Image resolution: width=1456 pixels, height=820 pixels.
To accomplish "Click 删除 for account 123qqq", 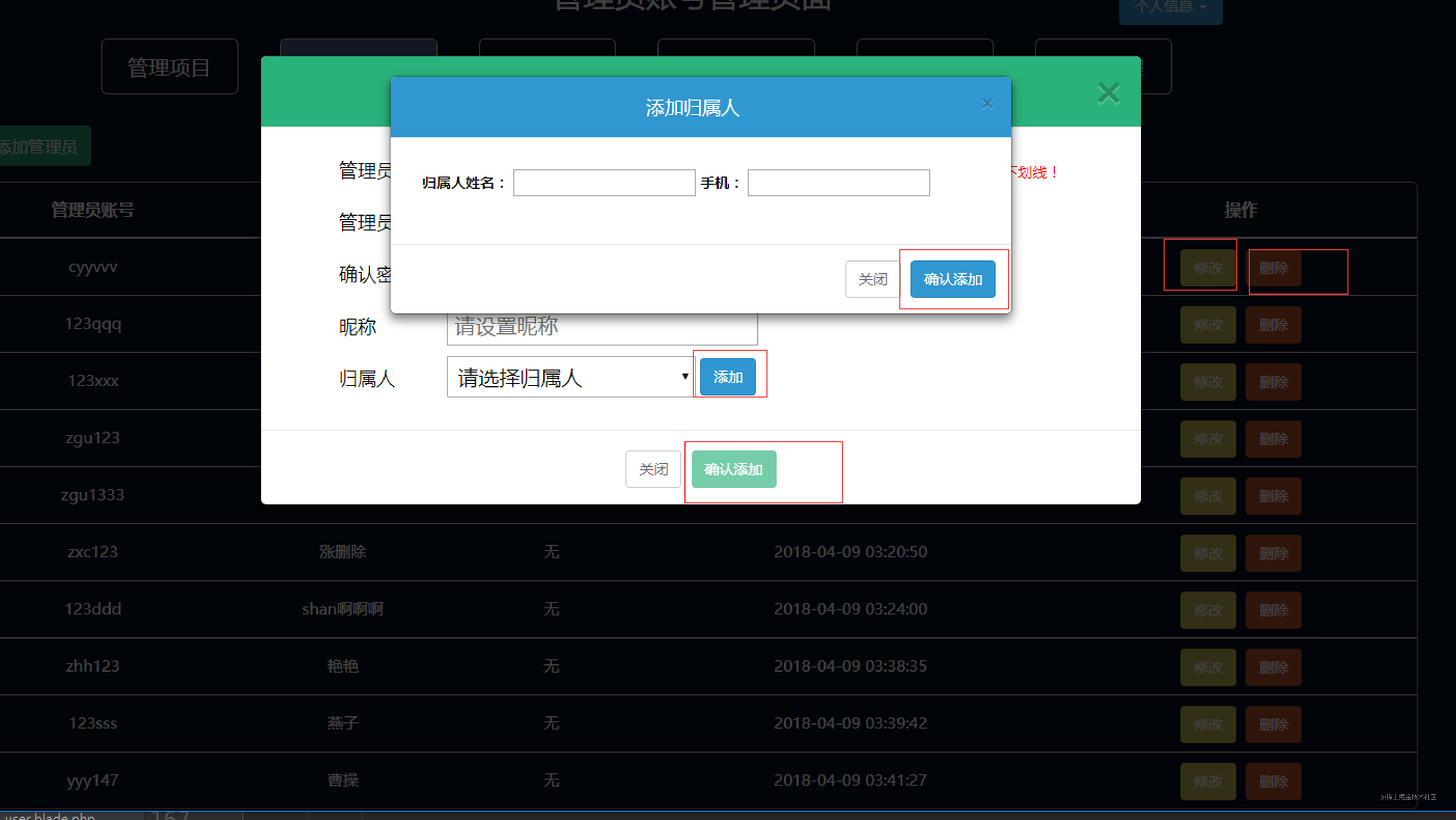I will pyautogui.click(x=1274, y=325).
